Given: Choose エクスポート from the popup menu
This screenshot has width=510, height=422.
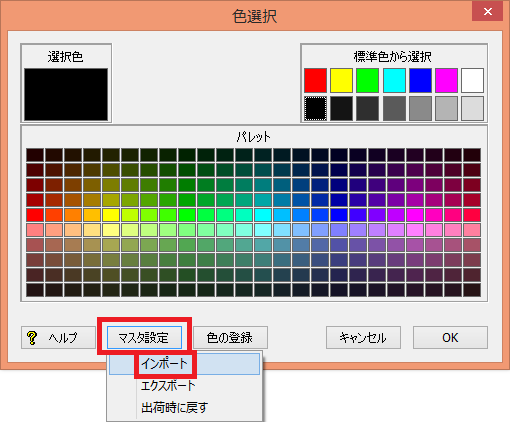Looking at the screenshot, I should click(184, 386).
